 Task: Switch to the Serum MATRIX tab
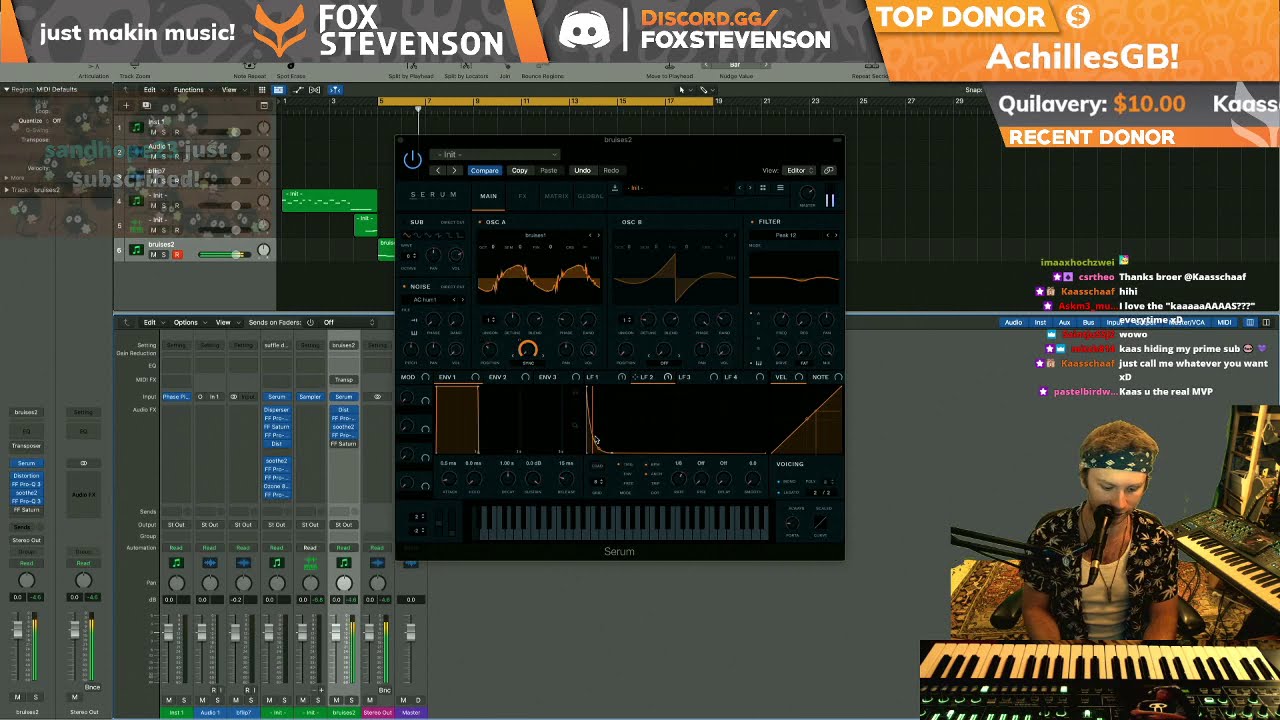[x=556, y=196]
